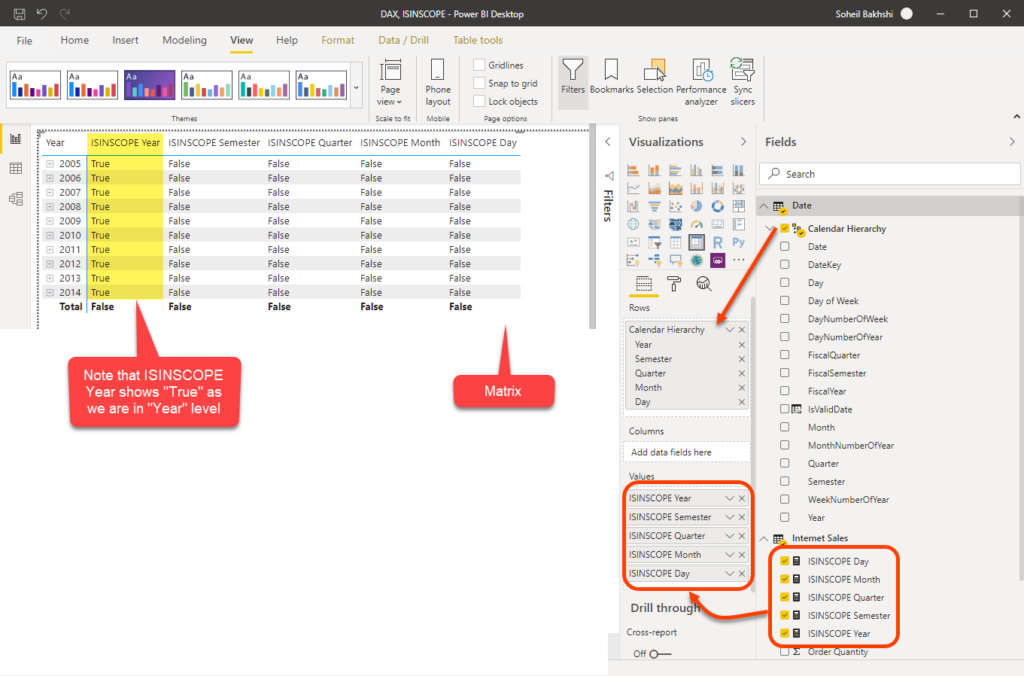The height and width of the screenshot is (676, 1024).
Task: Open the Performance analyzer pane
Action: coord(701,83)
